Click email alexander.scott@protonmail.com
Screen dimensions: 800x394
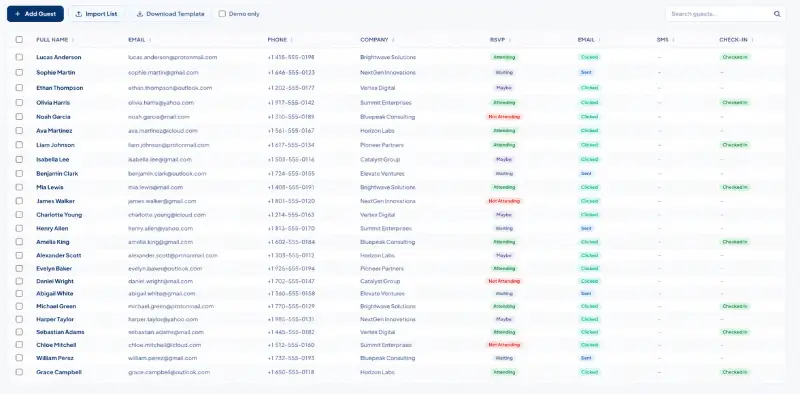tap(173, 255)
